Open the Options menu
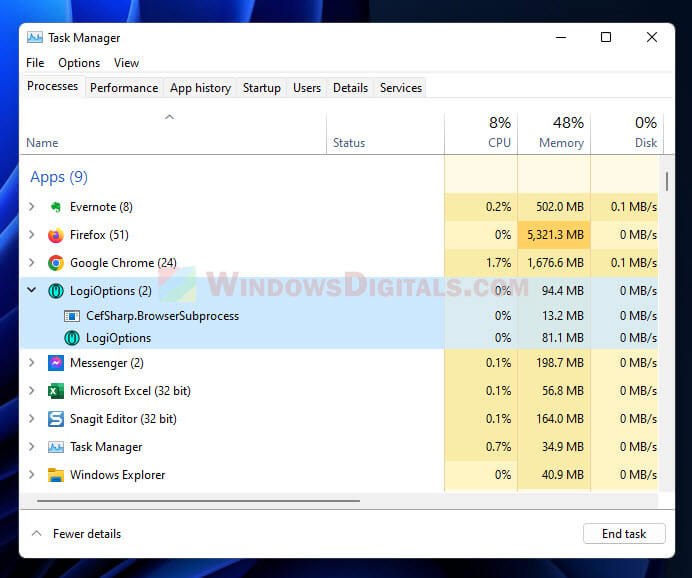This screenshot has width=692, height=578. (x=79, y=63)
